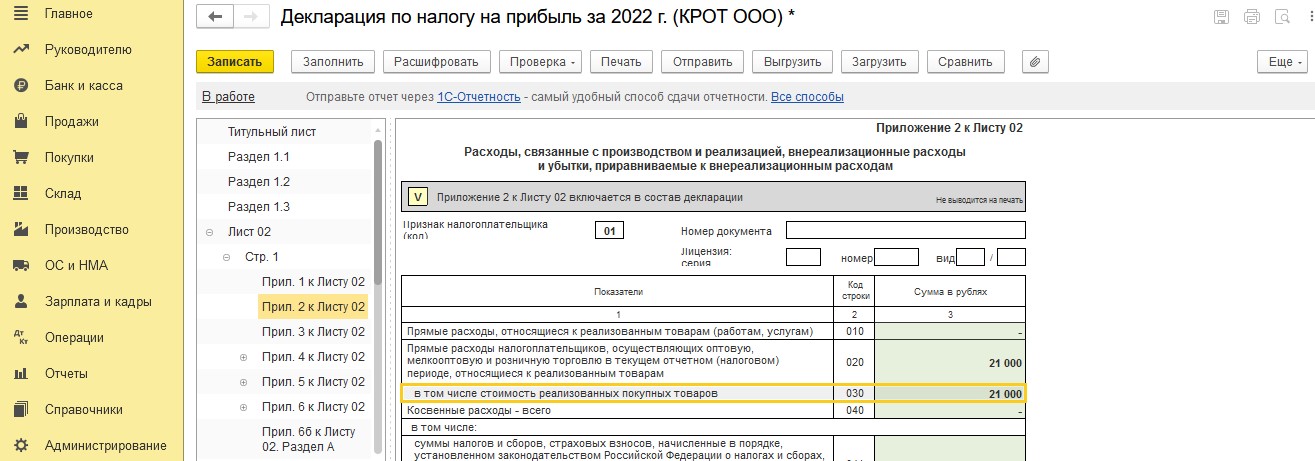Image resolution: width=1315 pixels, height=461 pixels.
Task: Click the ОС и НМА truck icon
Action: (x=20, y=265)
